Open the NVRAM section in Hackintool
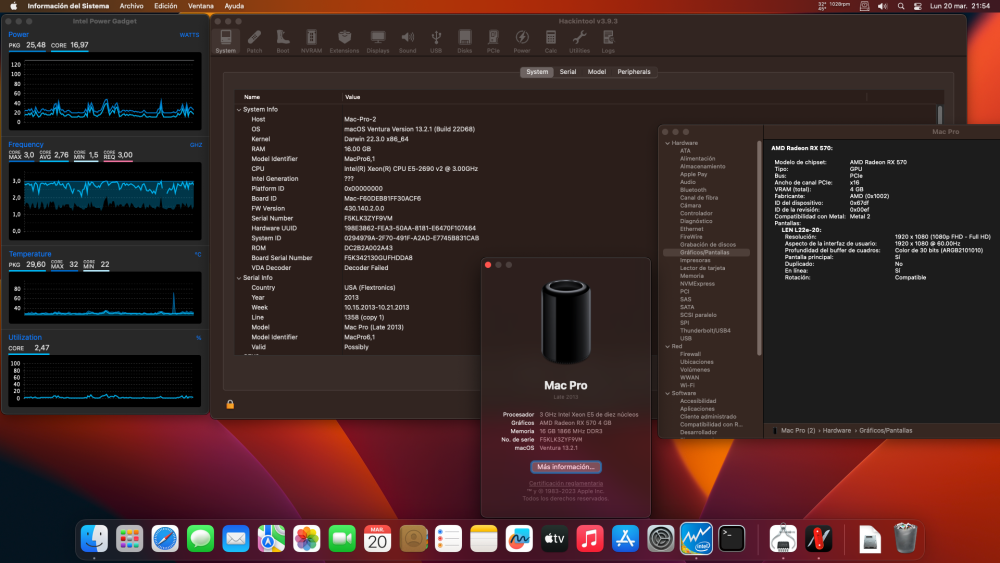 311,41
